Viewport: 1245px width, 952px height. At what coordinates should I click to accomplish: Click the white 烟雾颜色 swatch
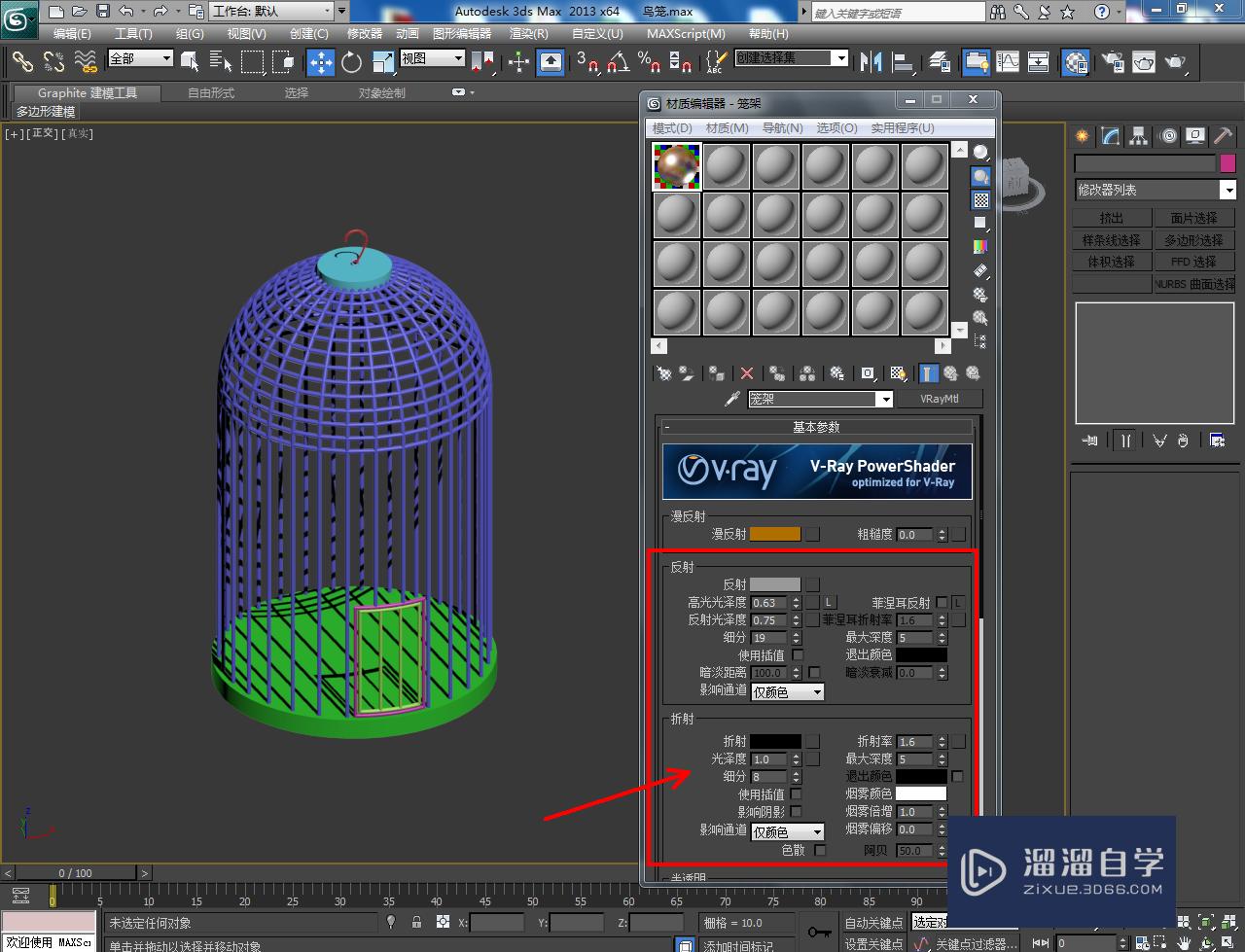click(921, 793)
